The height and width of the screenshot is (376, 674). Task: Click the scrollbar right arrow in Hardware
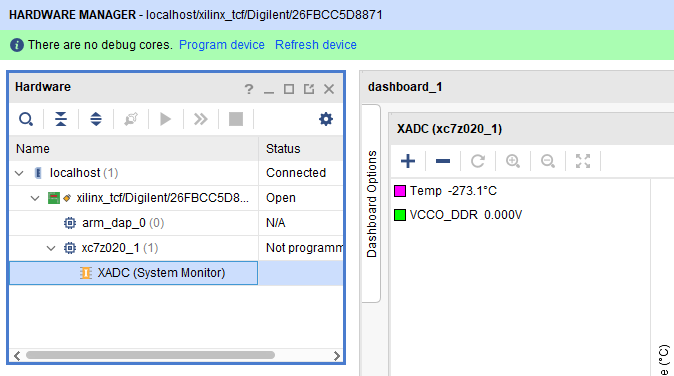(337, 355)
